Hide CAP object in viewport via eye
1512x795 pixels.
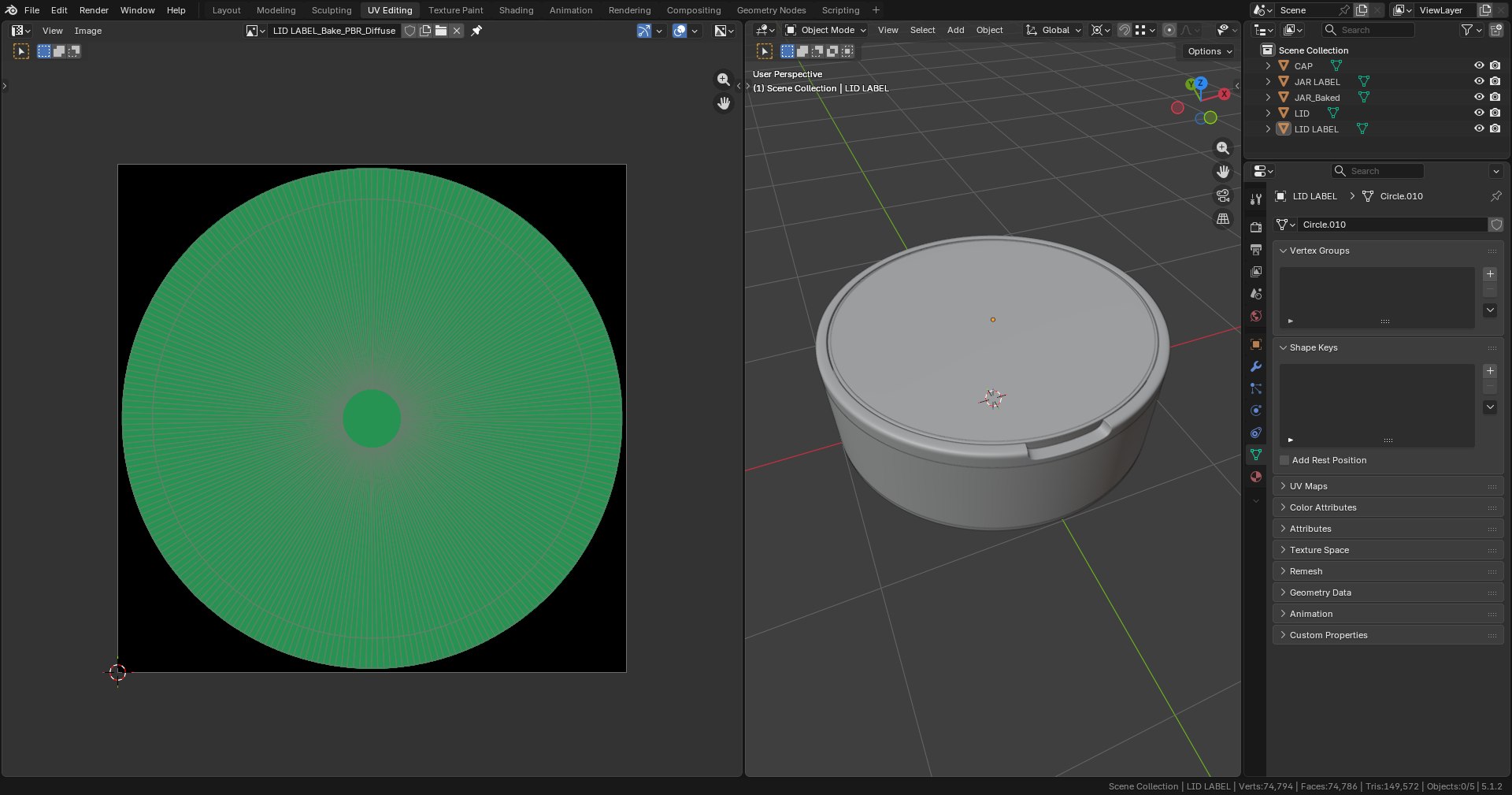[1479, 65]
